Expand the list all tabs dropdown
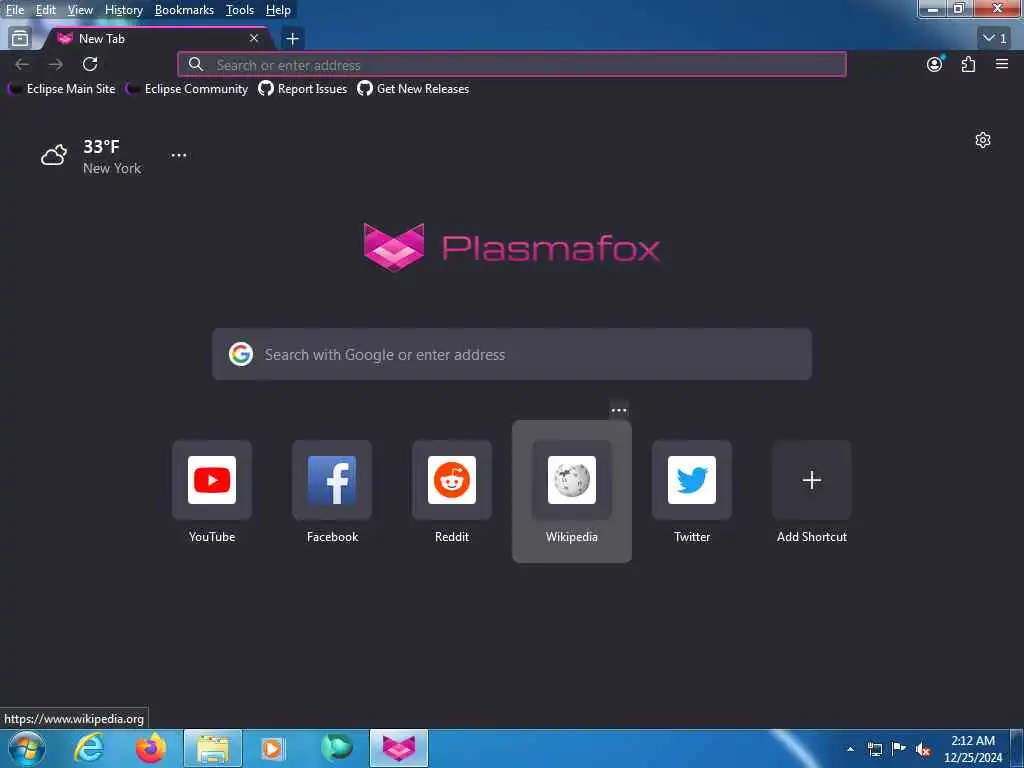The width and height of the screenshot is (1024, 768). click(x=995, y=39)
